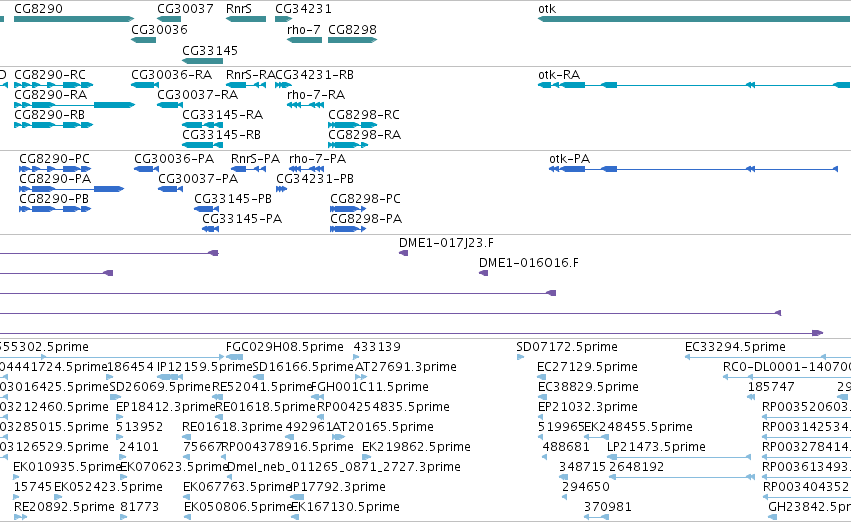Select BAC end DME1-016O16.F
This screenshot has width=851, height=522.
click(529, 263)
